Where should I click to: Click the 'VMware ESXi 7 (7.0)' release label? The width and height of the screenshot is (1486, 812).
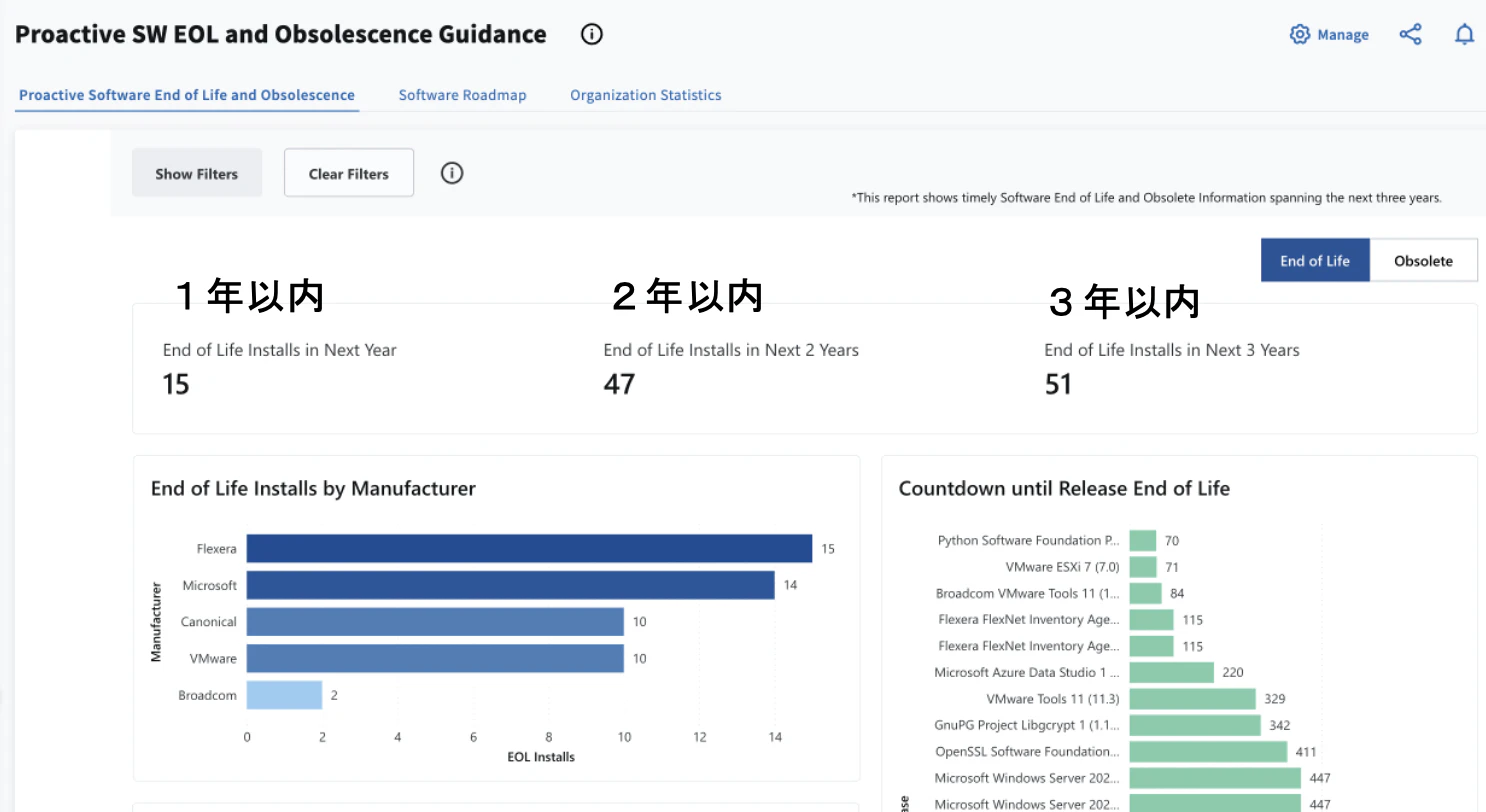(x=1063, y=567)
